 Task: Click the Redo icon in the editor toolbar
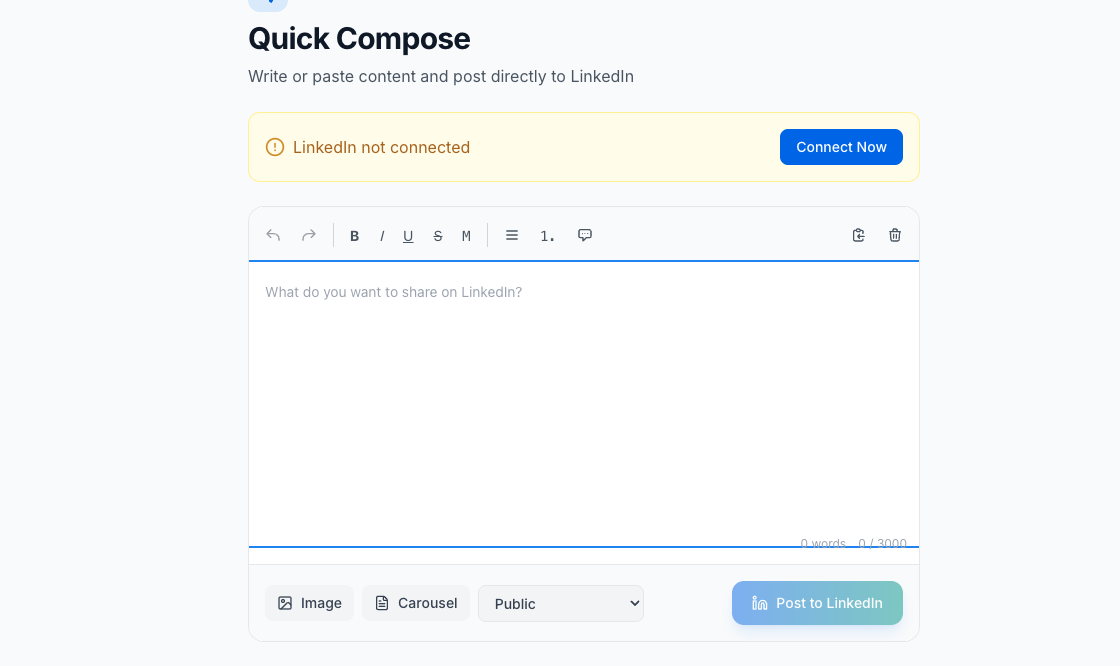[x=308, y=235]
